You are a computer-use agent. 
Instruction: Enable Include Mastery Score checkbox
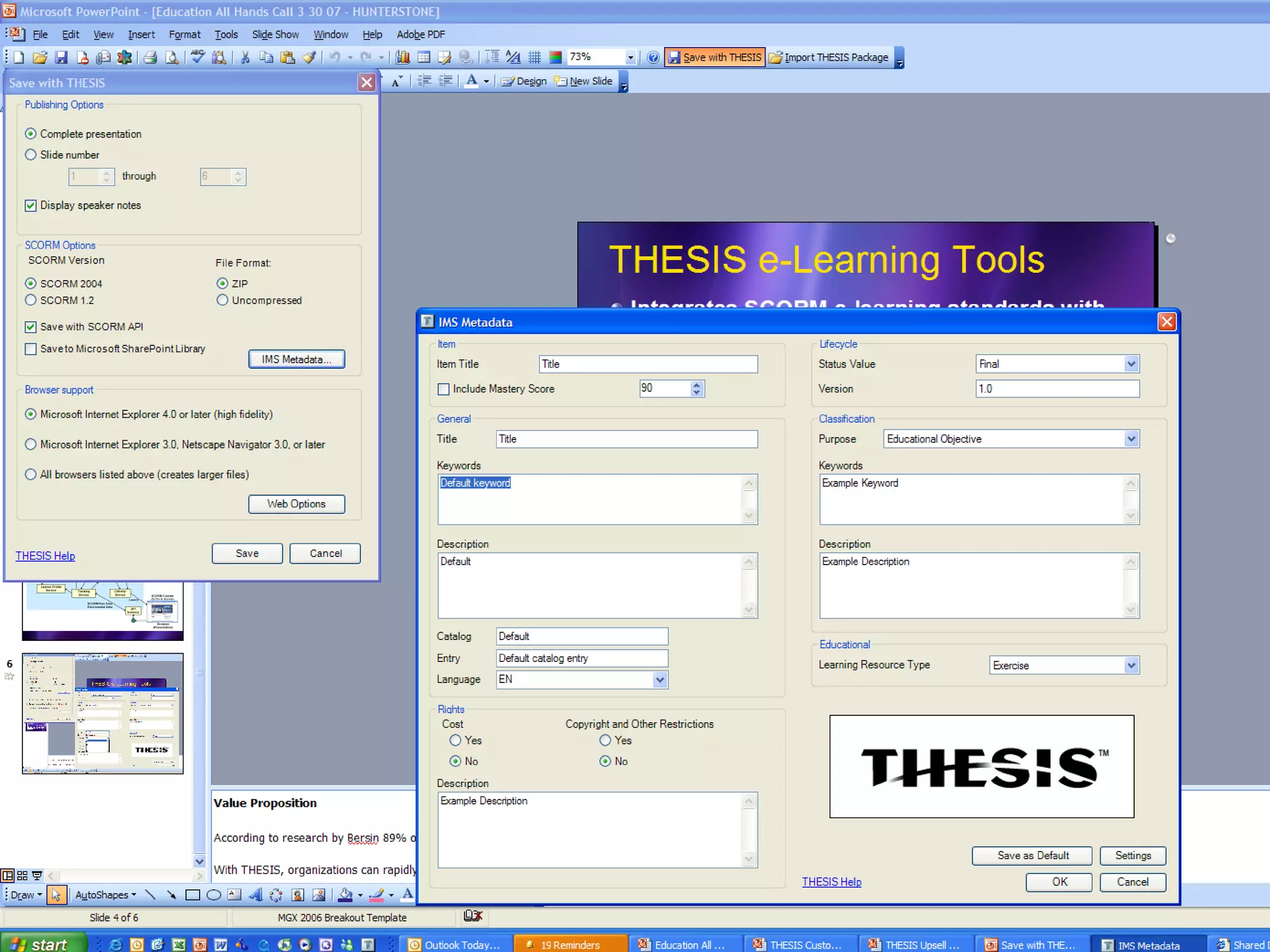coord(443,389)
